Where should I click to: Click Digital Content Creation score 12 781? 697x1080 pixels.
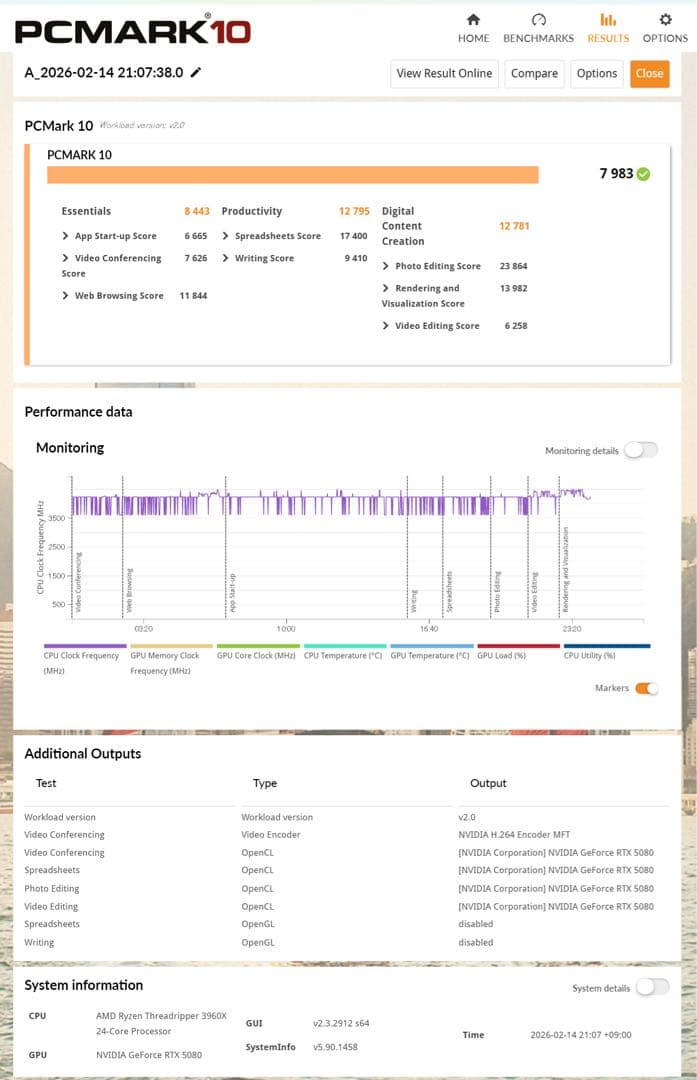tap(514, 226)
